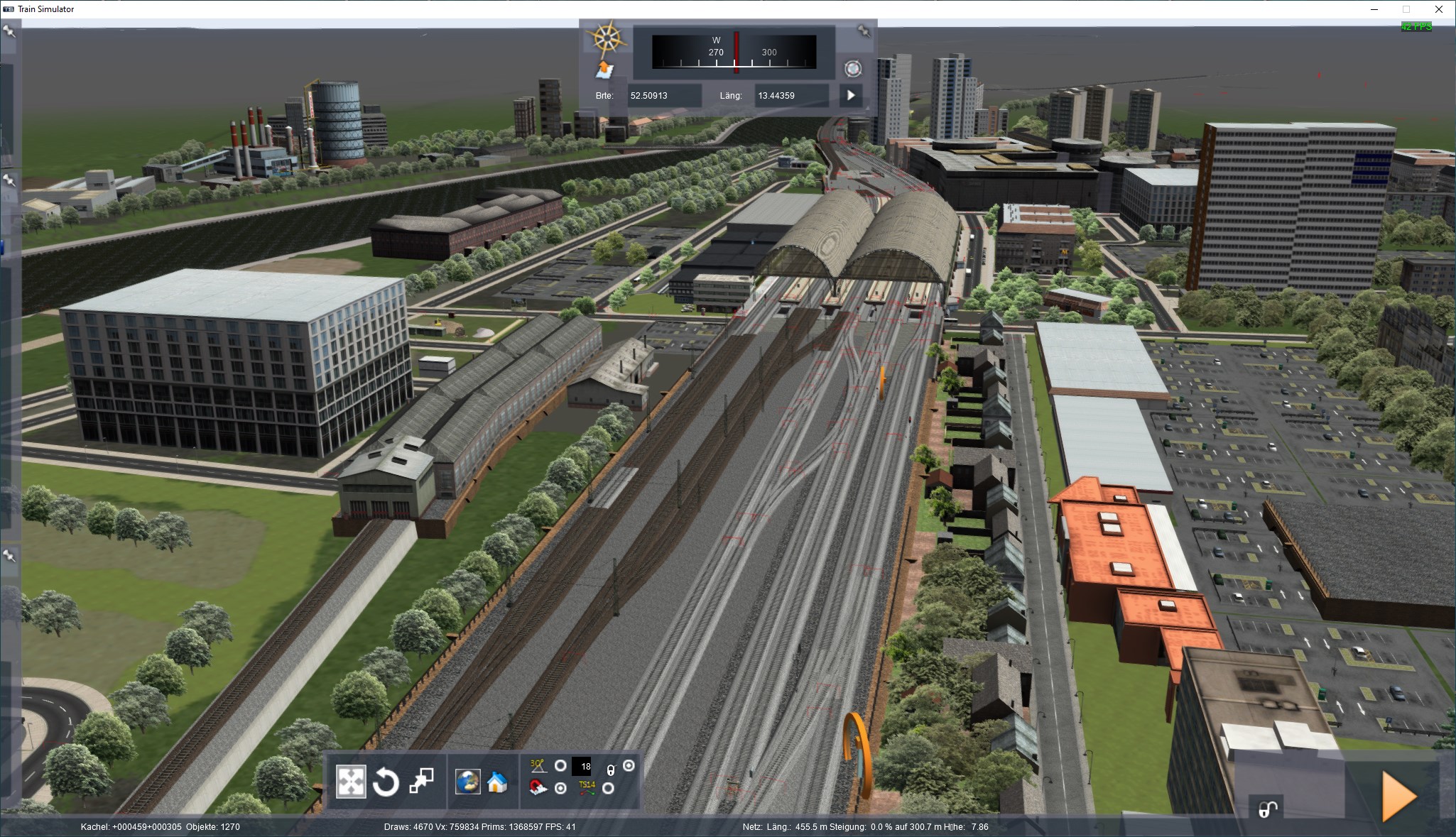Expand the bottom-left pinned flyout panel
The height and width of the screenshot is (837, 1456).
(x=9, y=556)
